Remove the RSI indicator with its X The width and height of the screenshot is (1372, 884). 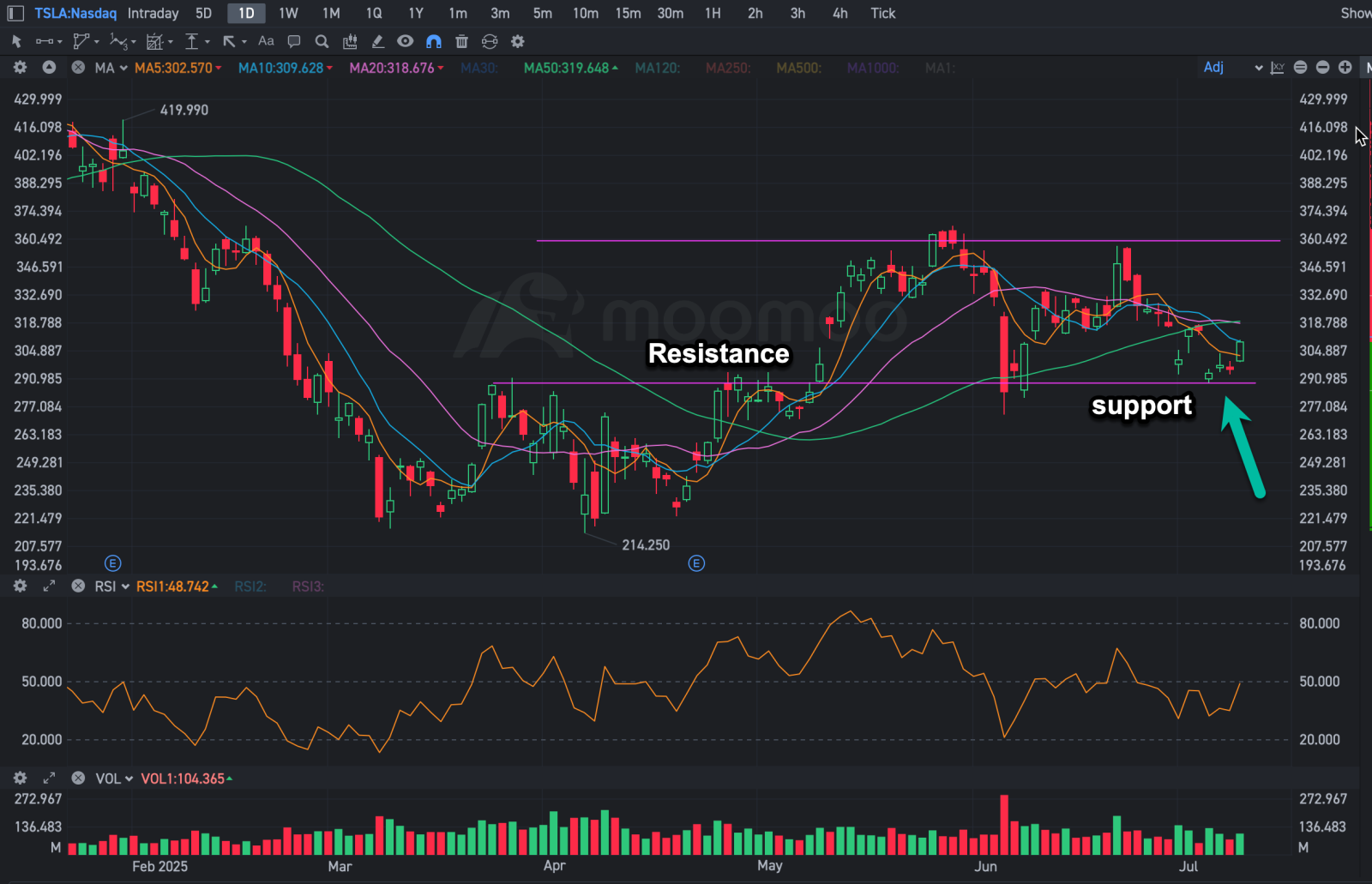click(78, 586)
